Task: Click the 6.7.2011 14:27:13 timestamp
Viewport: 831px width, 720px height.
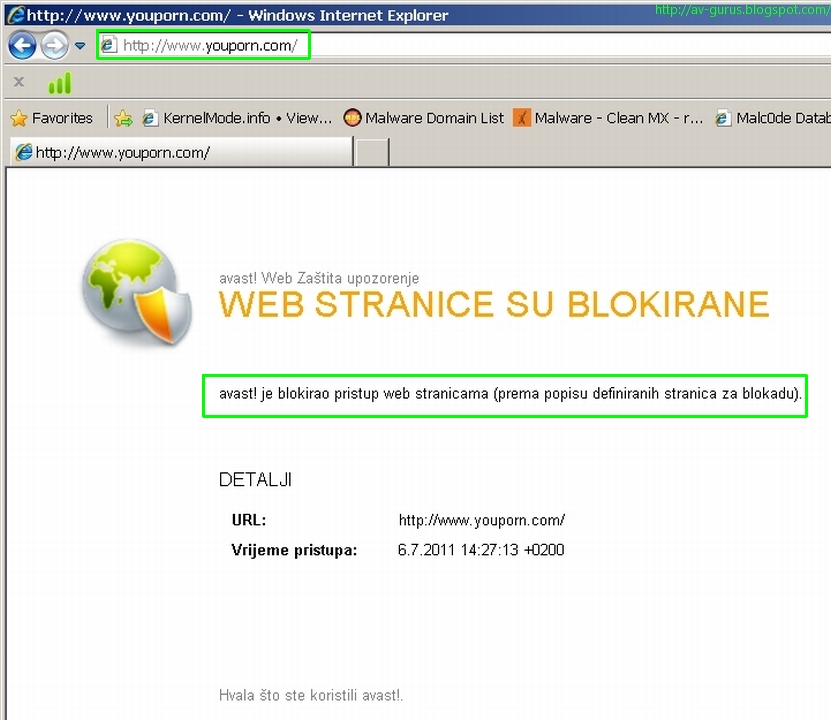Action: coord(481,550)
